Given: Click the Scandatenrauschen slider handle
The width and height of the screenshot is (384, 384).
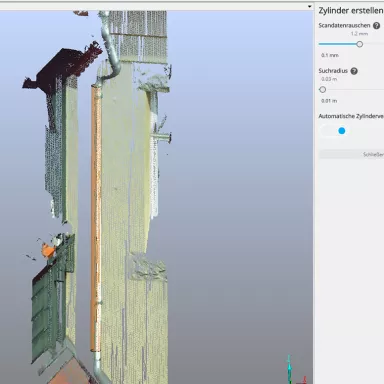Looking at the screenshot, I should pos(359,44).
